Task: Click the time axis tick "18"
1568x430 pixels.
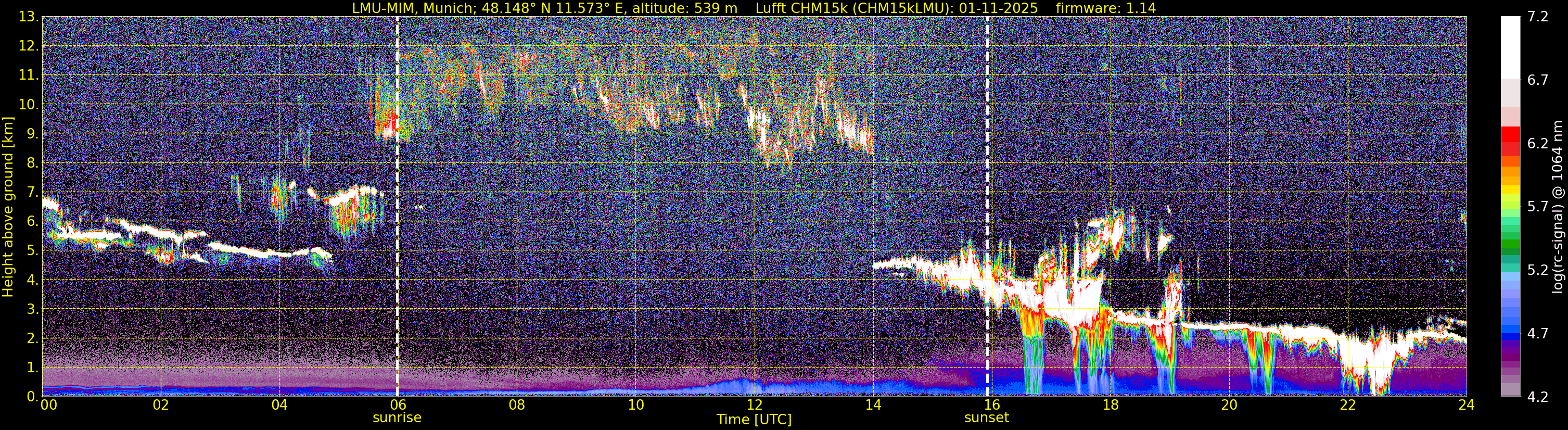Action: pos(1111,406)
